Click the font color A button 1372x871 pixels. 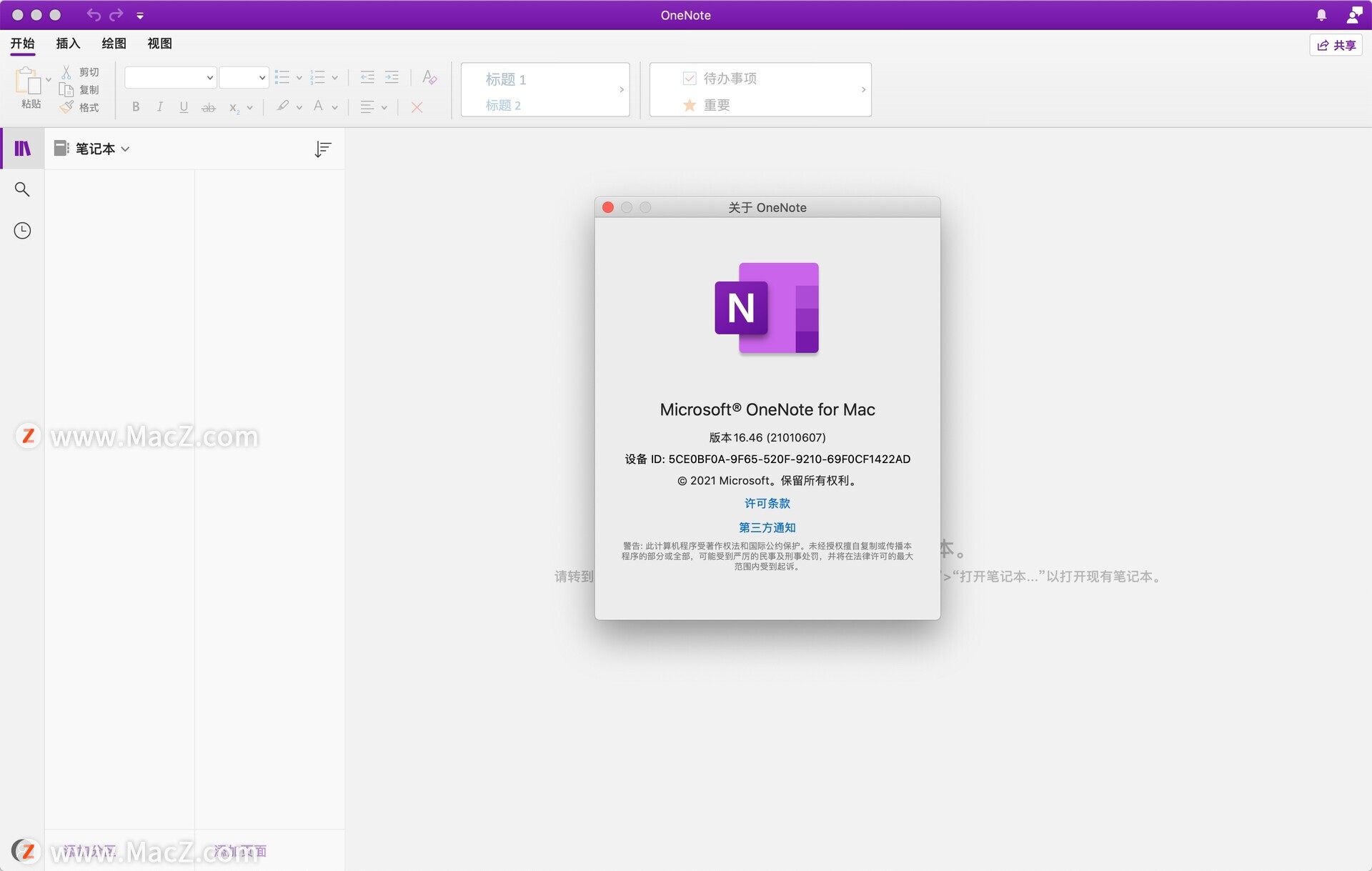click(x=319, y=106)
